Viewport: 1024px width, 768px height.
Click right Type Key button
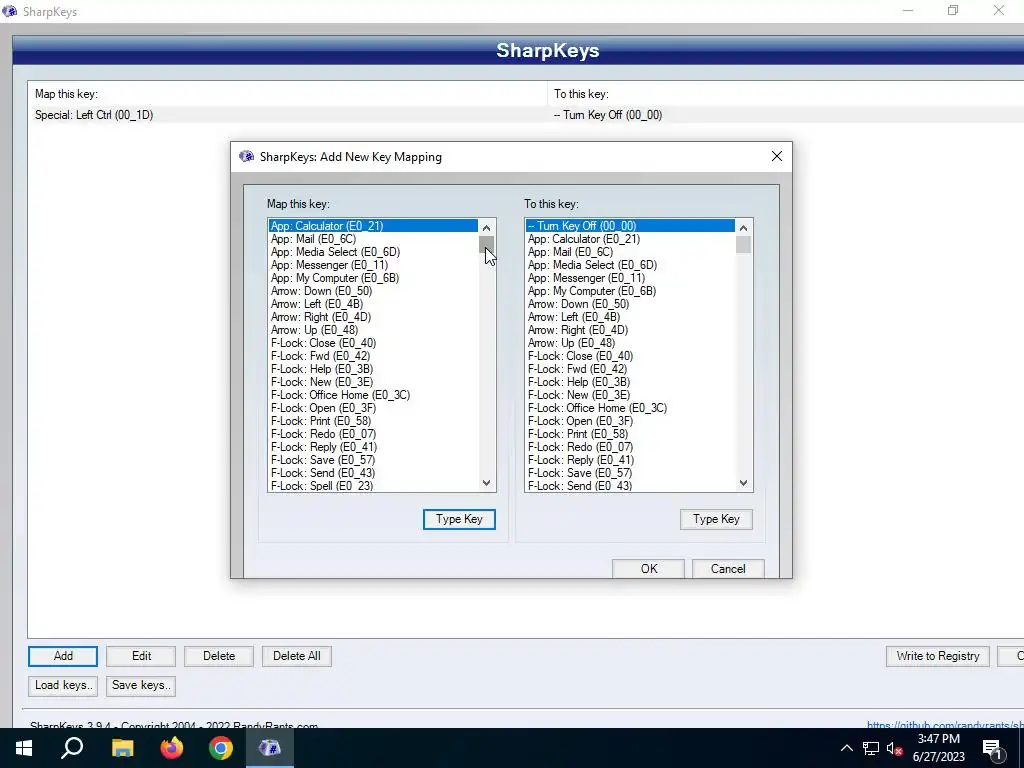(x=716, y=519)
